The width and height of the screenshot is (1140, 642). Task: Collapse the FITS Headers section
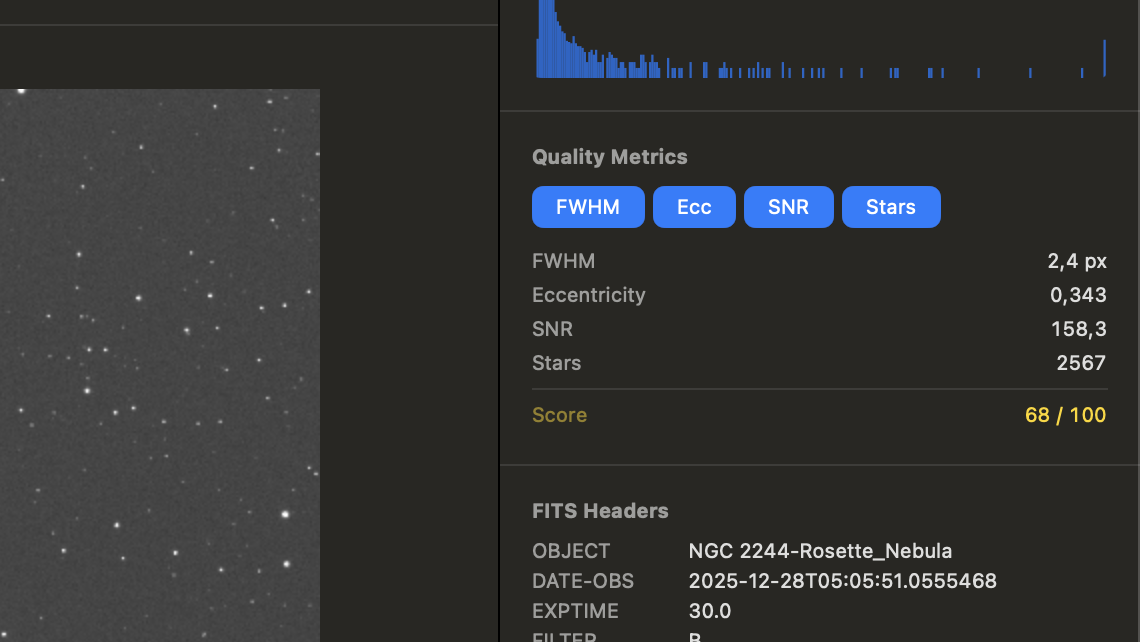[x=600, y=511]
